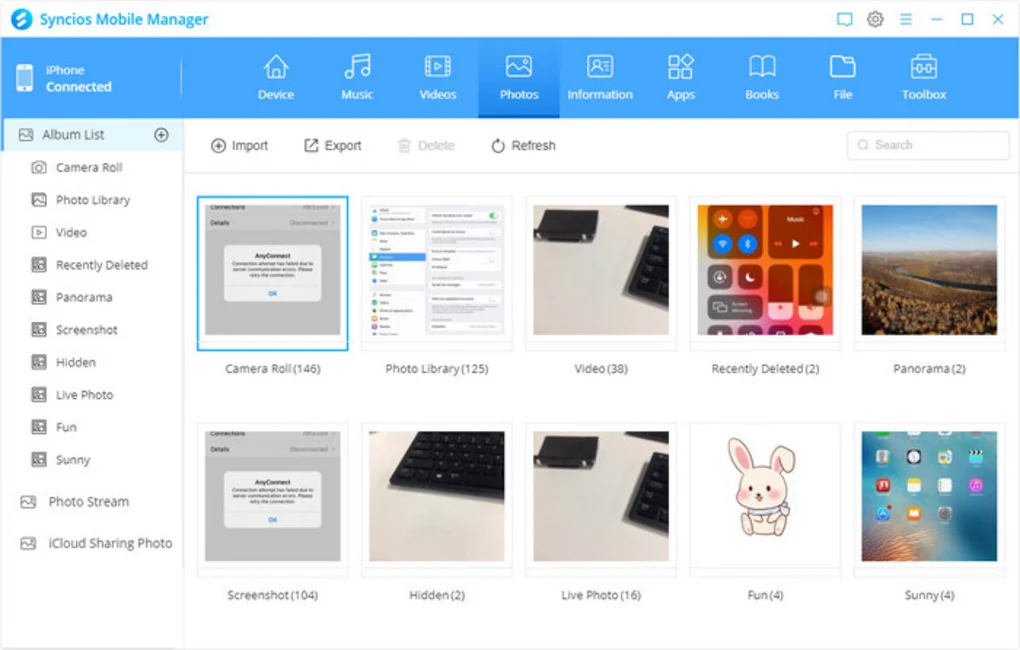Open the settings gear icon
Viewport: 1020px width, 650px height.
pos(875,19)
